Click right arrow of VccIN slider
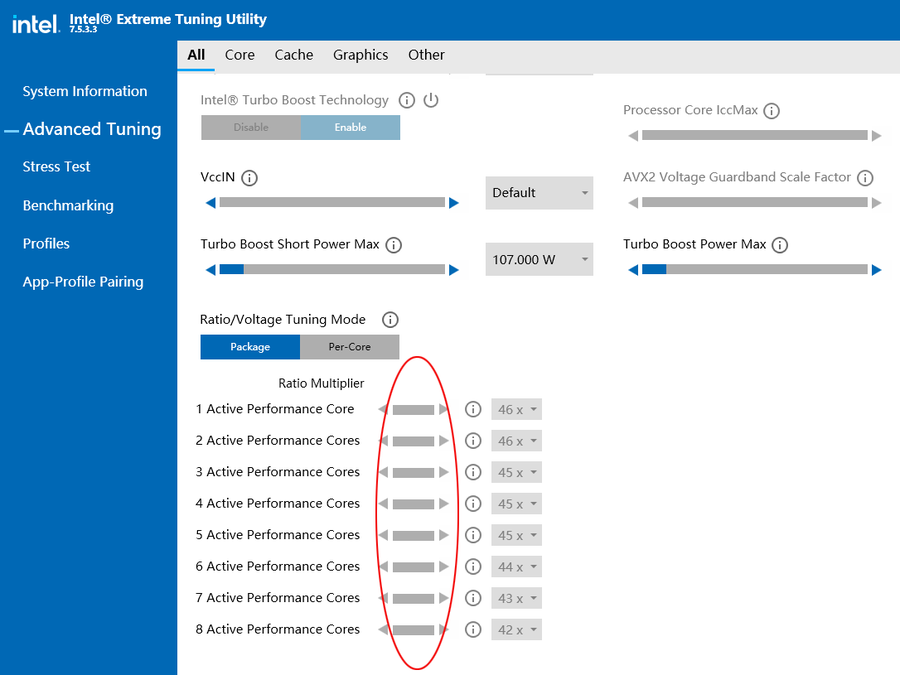 pos(454,203)
